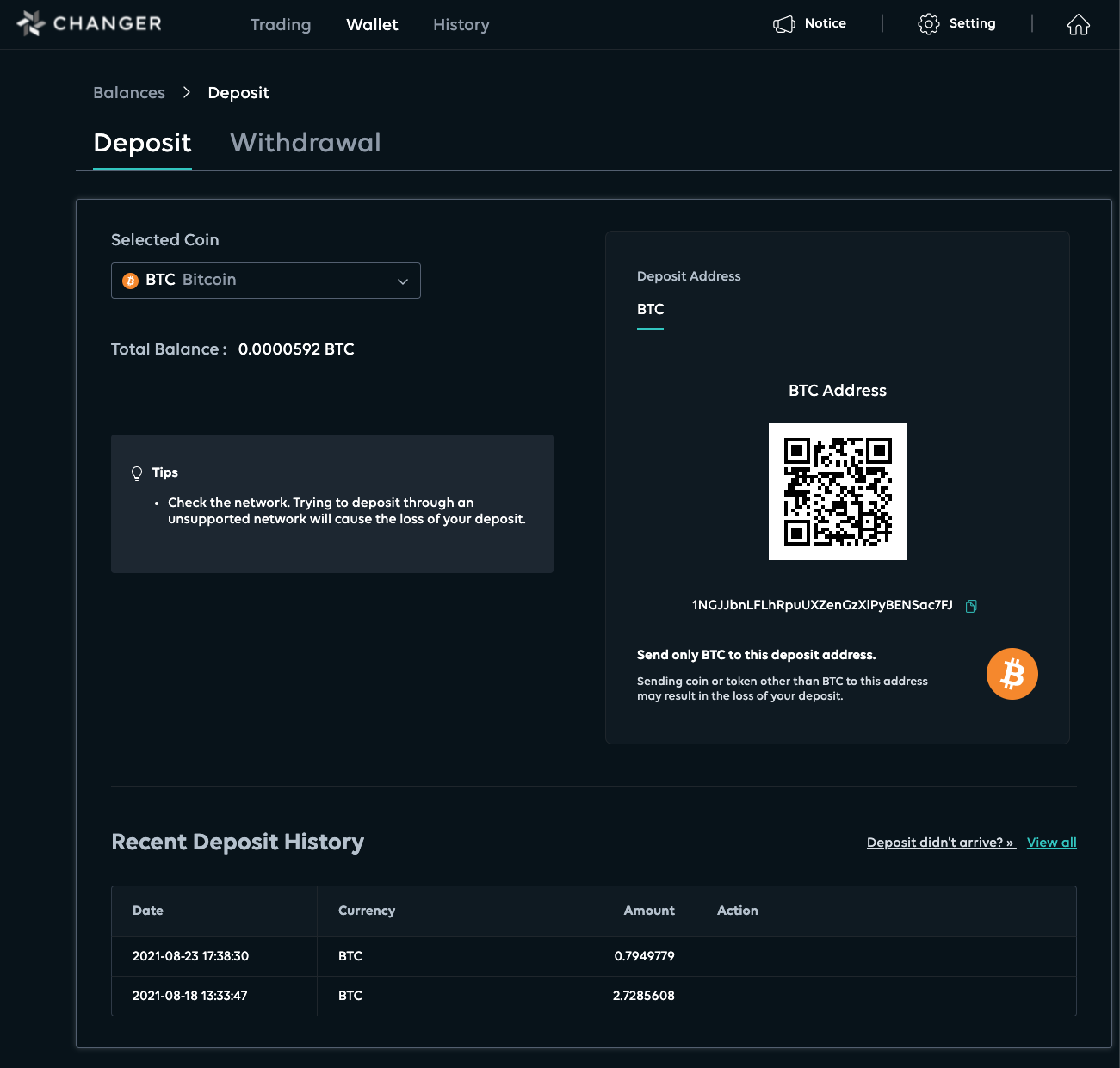The width and height of the screenshot is (1120, 1068).
Task: Select the 2021-08-18 13:33:47 deposit row
Action: pyautogui.click(x=594, y=996)
